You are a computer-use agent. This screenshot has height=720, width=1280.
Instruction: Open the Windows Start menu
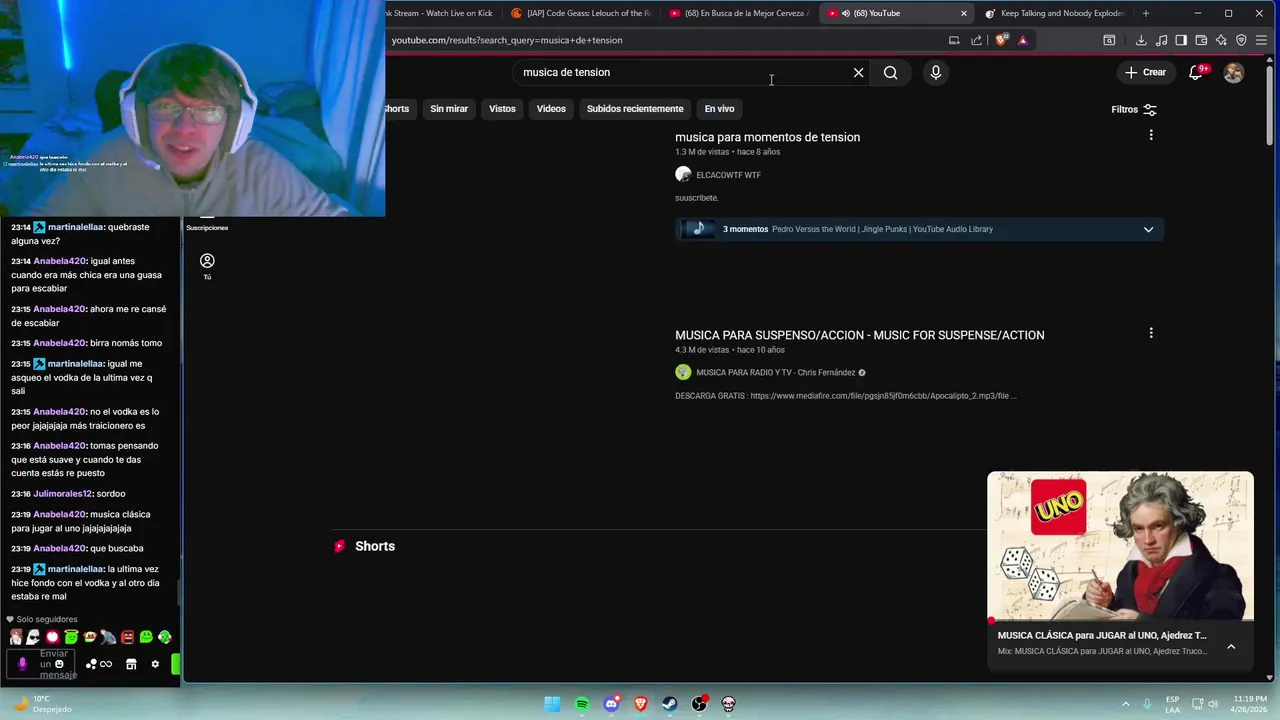[552, 704]
